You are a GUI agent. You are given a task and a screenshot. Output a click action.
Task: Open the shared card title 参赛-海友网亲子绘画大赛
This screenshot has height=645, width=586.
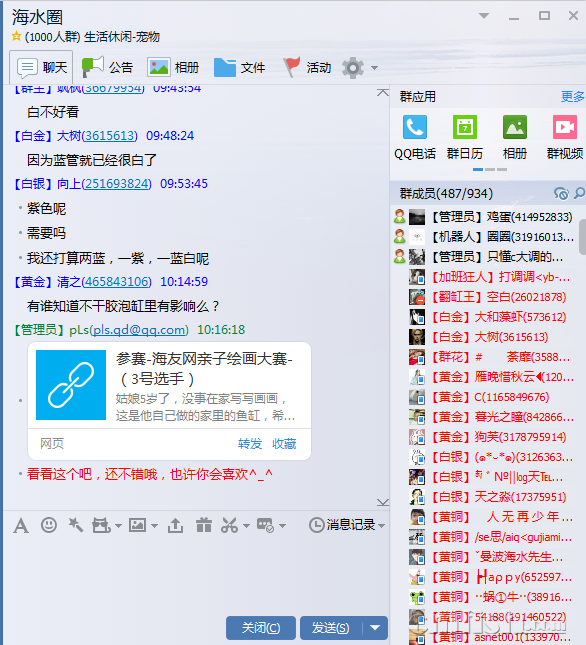[x=204, y=369]
